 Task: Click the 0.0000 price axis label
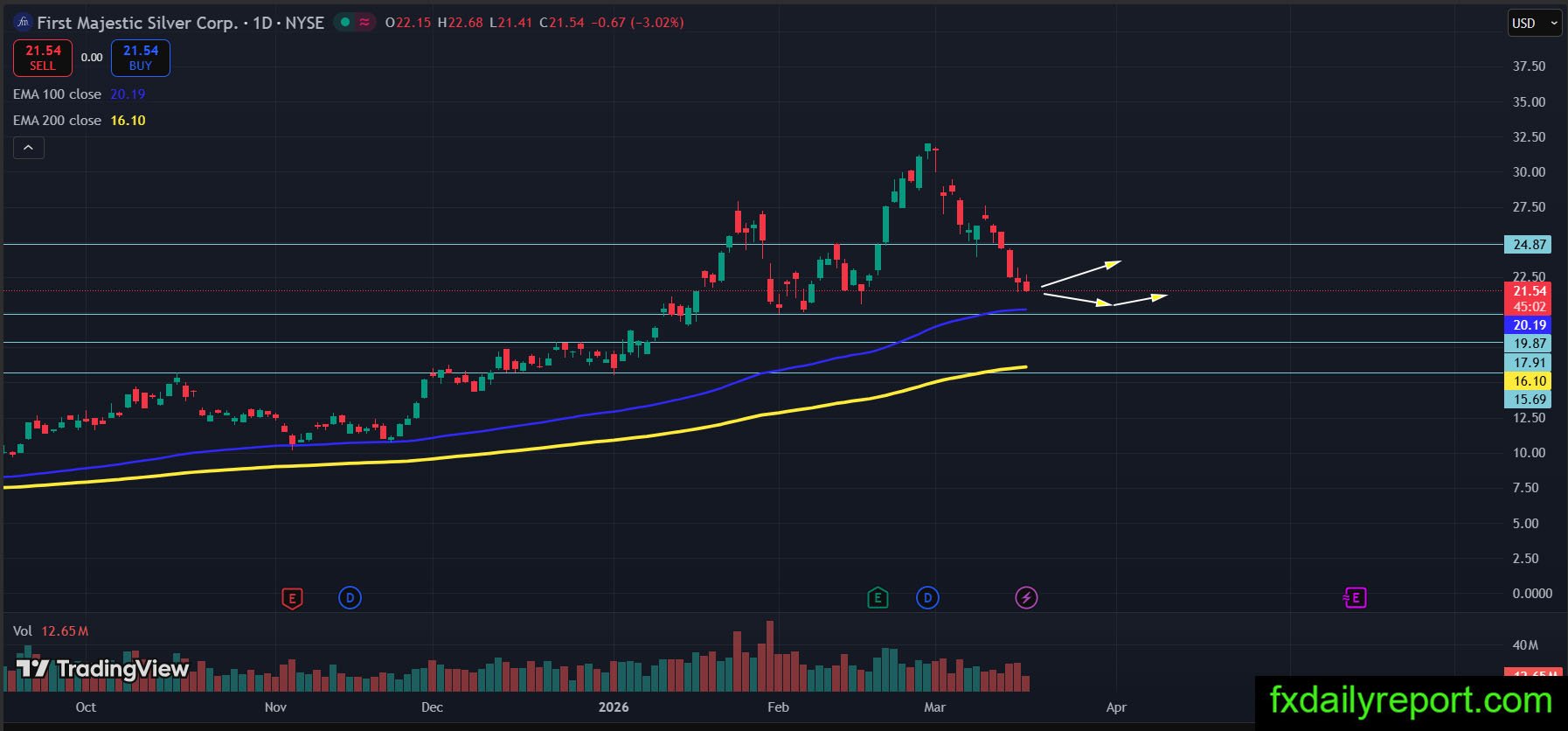pos(1532,594)
